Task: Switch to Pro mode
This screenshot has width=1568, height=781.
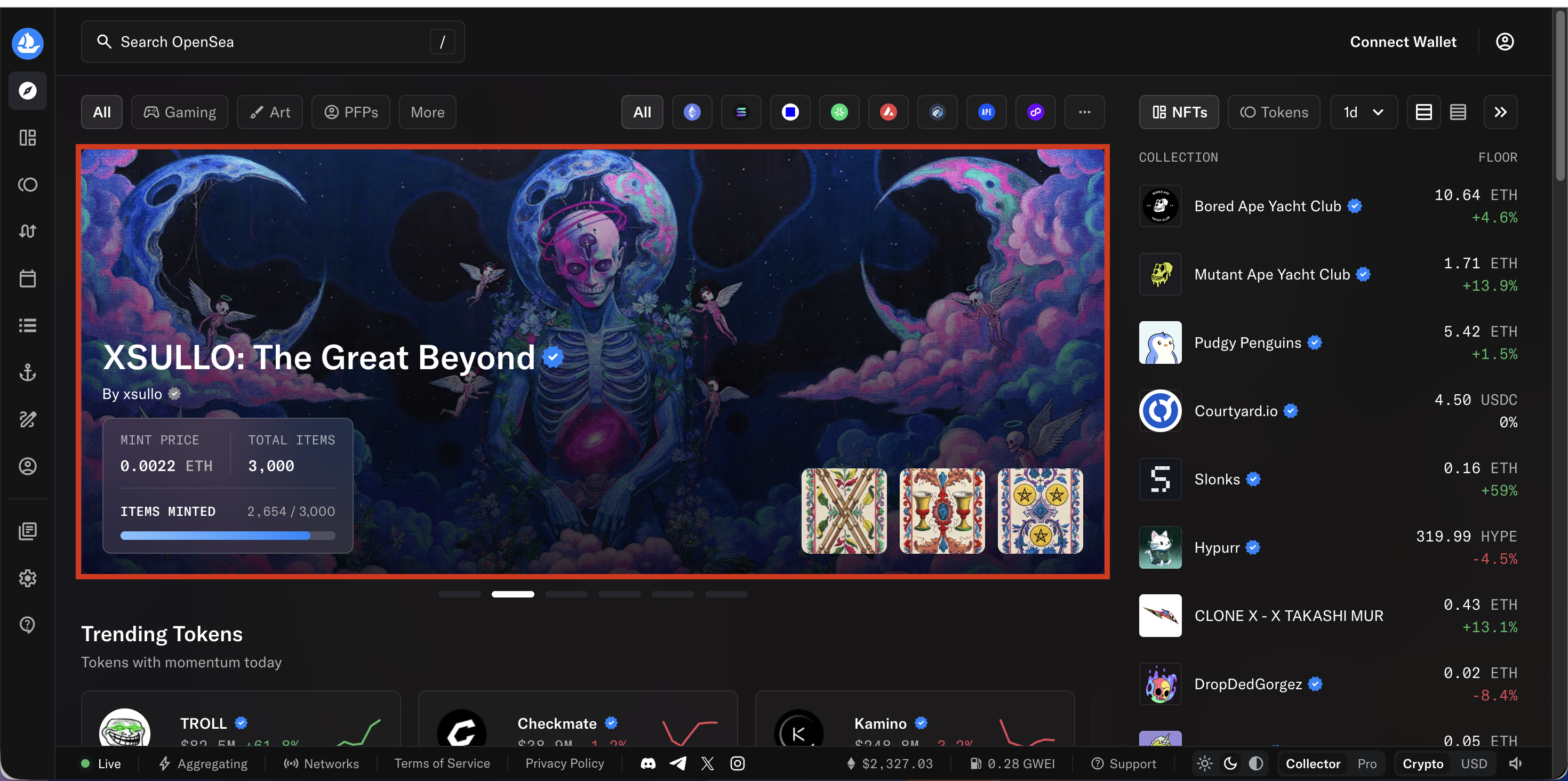Action: [1366, 764]
